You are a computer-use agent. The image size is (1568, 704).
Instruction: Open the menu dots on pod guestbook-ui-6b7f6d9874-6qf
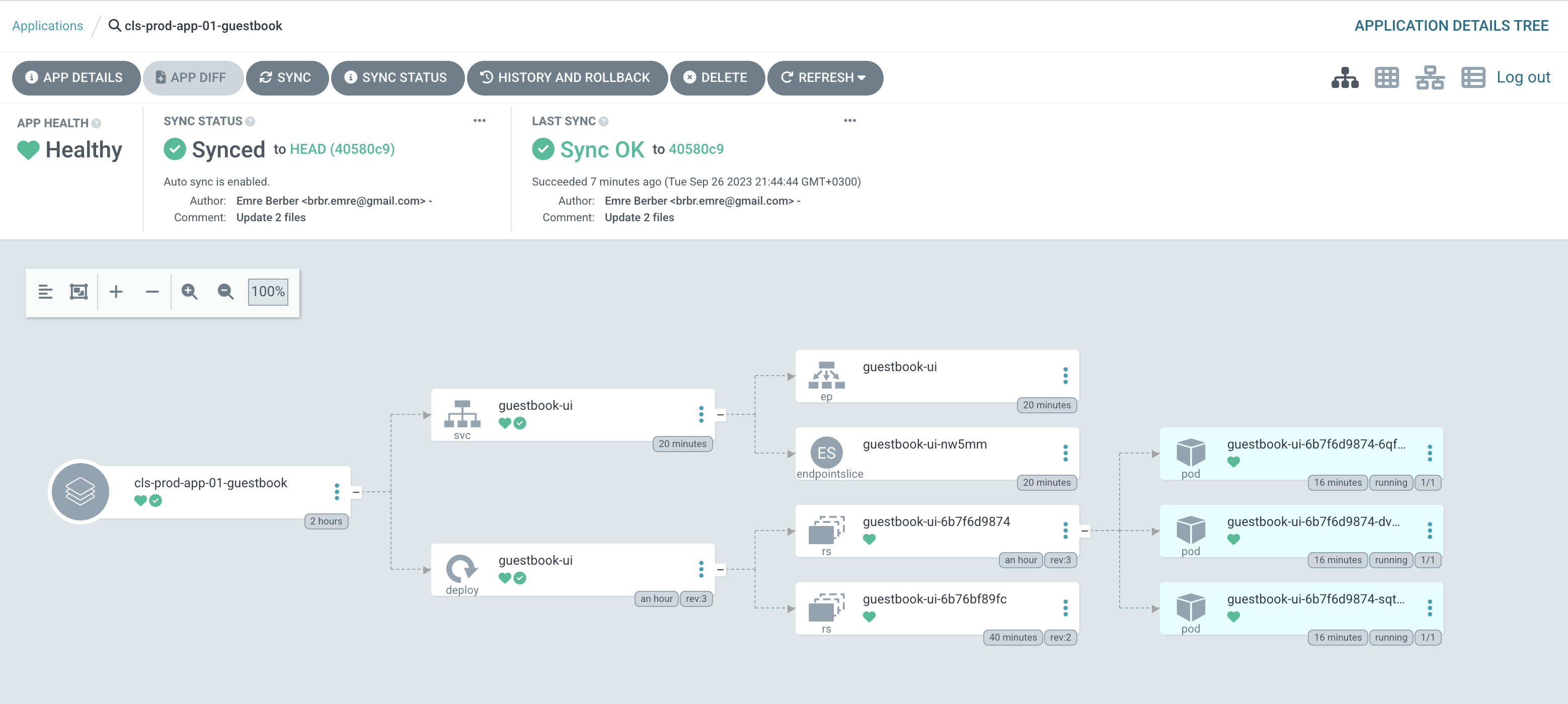(1430, 453)
